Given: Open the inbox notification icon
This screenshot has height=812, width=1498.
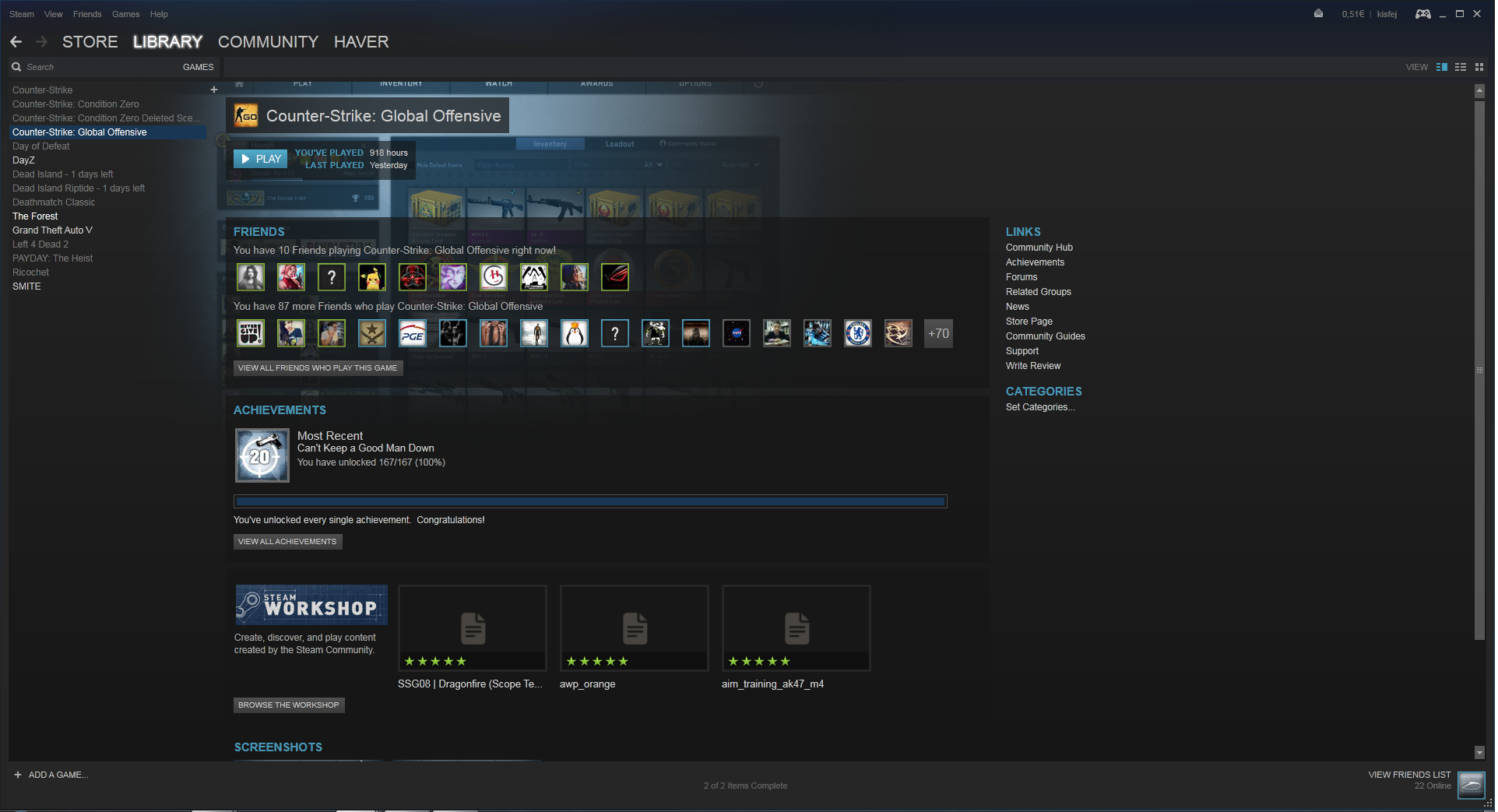Looking at the screenshot, I should [1318, 14].
